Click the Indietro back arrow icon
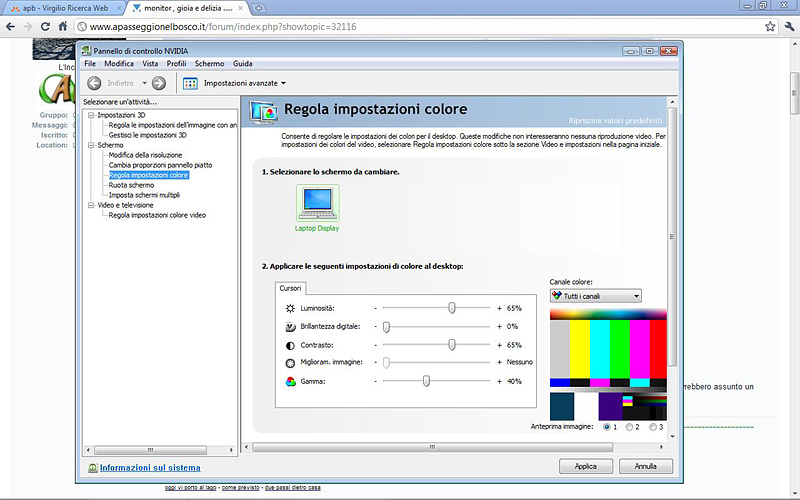This screenshot has height=500, width=800. (94, 83)
